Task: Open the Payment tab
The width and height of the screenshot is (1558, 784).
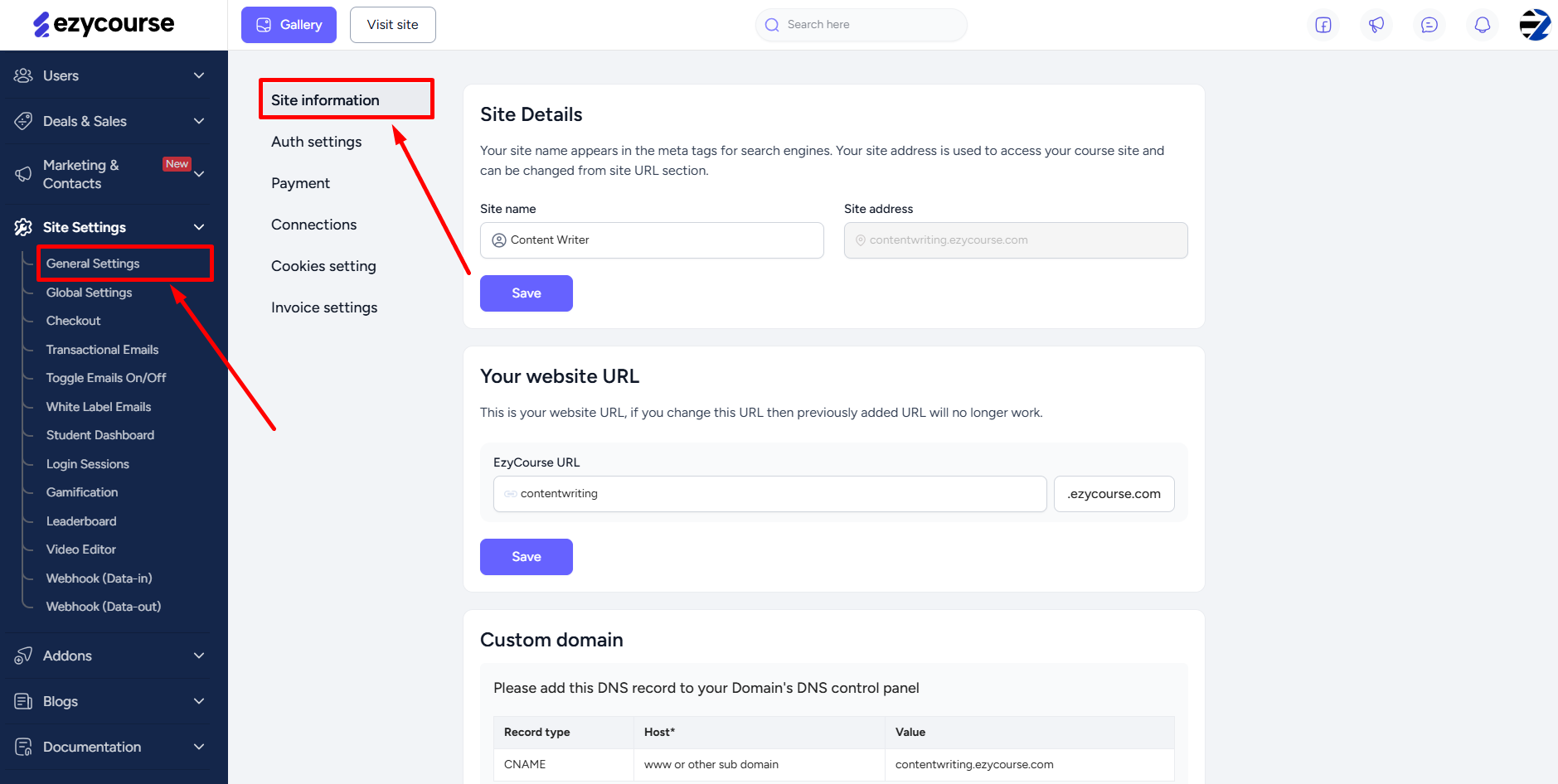Action: 300,183
